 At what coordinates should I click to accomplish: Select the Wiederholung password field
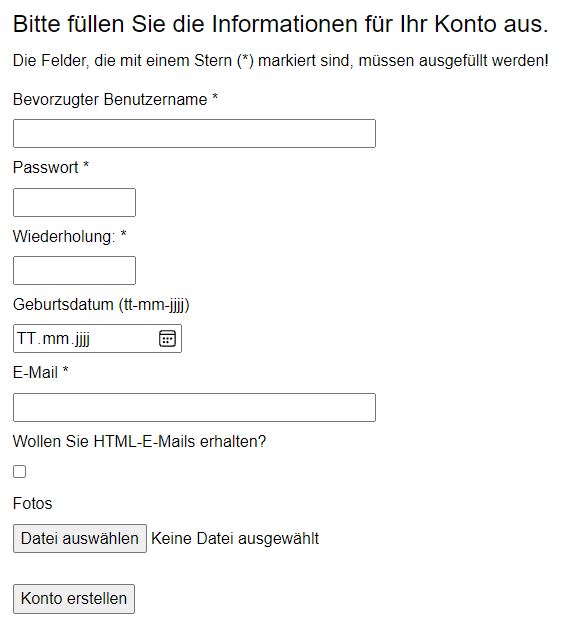pos(74,270)
